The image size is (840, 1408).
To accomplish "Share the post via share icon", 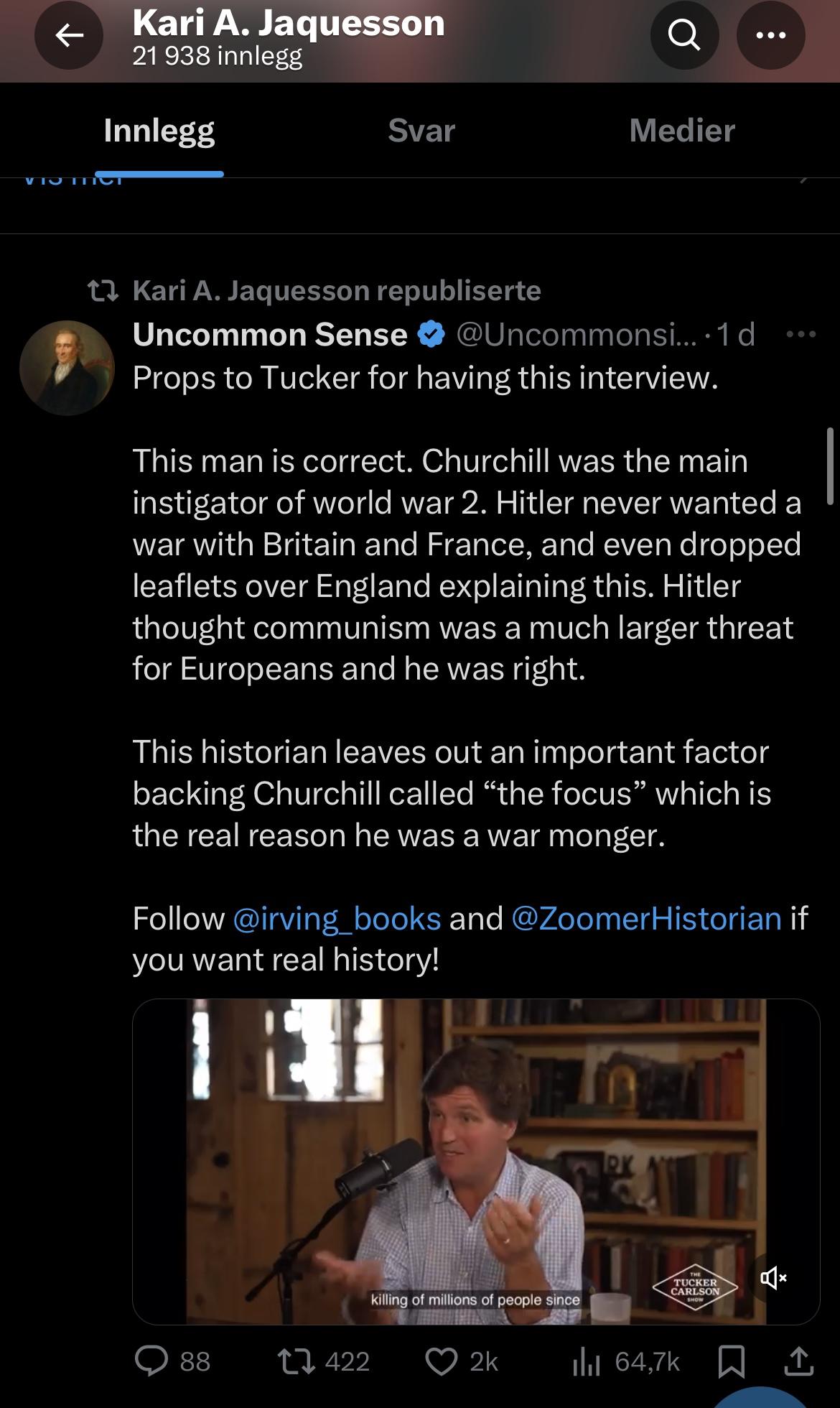I will 799,1361.
